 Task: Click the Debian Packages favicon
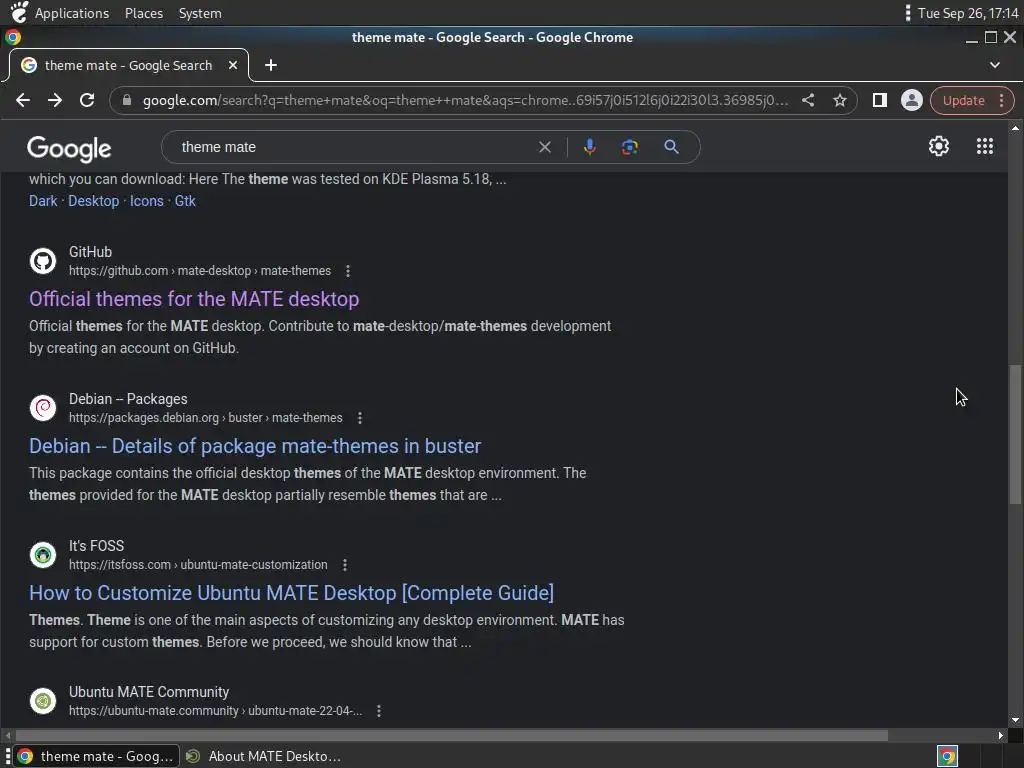tap(43, 408)
